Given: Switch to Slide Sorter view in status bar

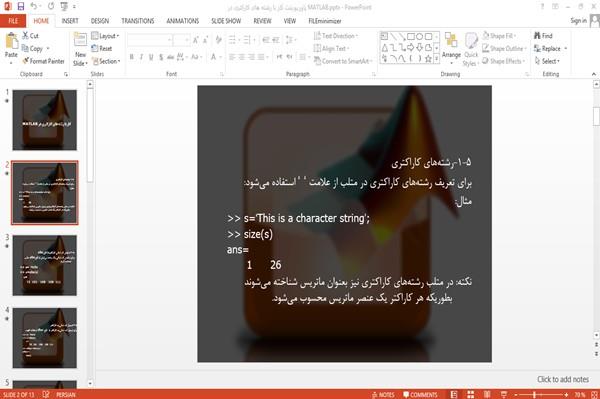Looking at the screenshot, I should coord(470,394).
